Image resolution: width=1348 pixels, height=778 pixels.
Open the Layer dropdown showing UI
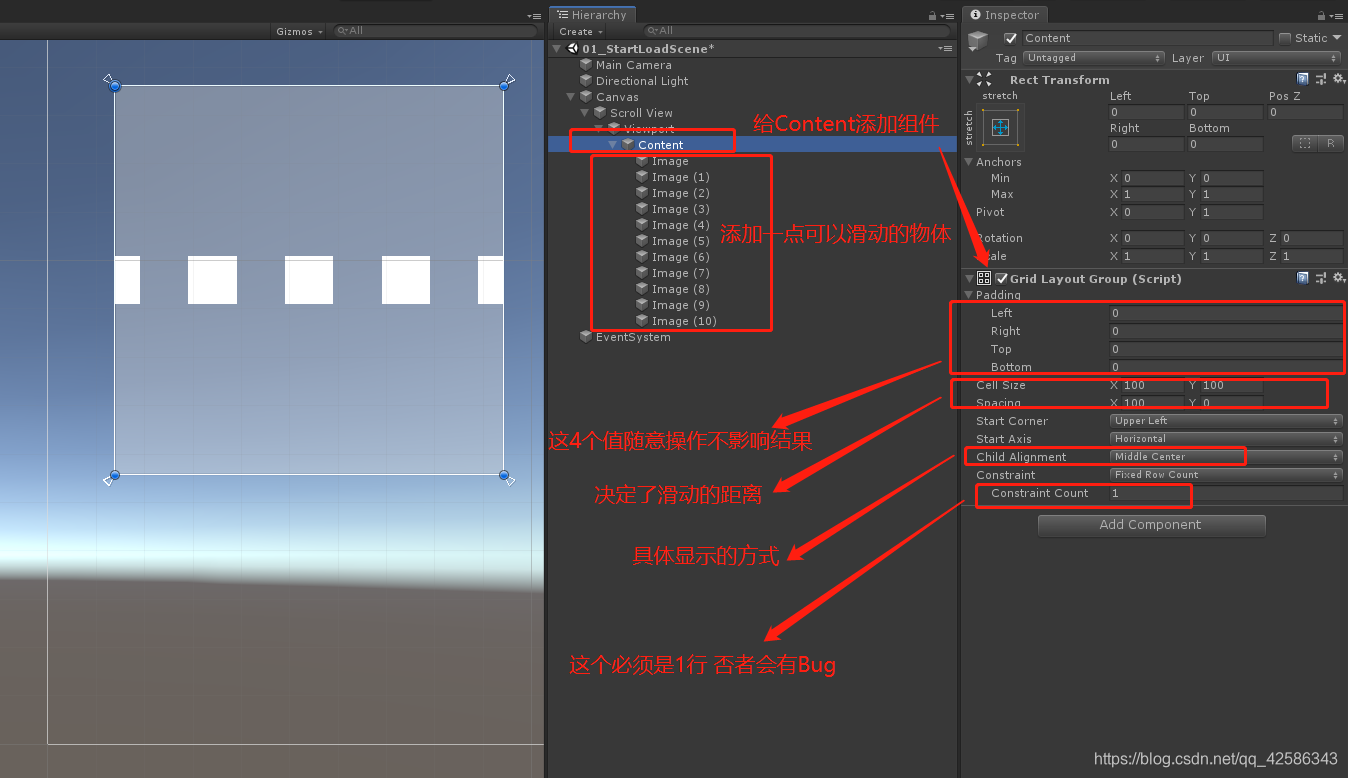tap(1275, 58)
